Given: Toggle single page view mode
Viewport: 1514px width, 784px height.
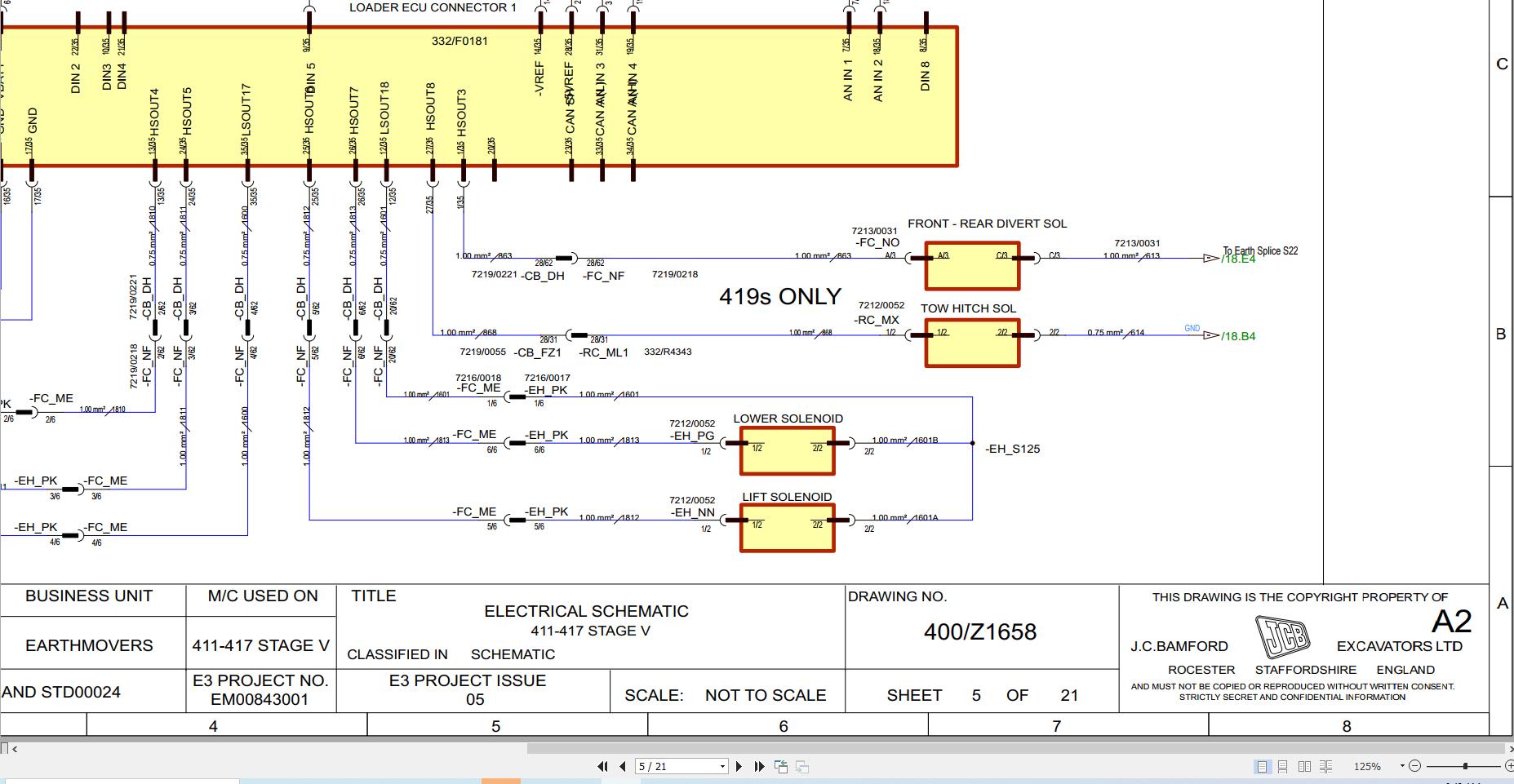Looking at the screenshot, I should click(1261, 766).
